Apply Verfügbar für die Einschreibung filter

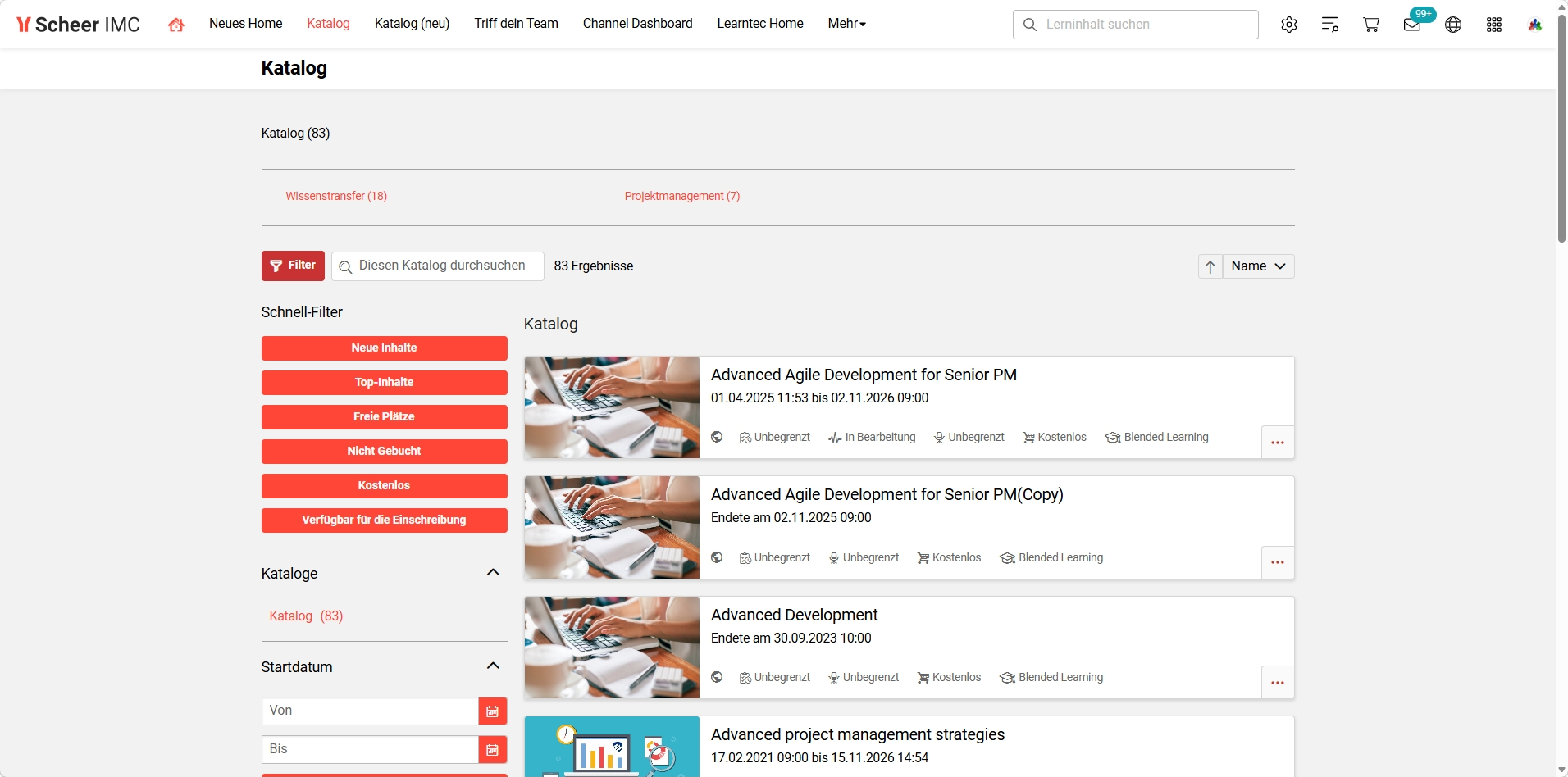click(385, 520)
